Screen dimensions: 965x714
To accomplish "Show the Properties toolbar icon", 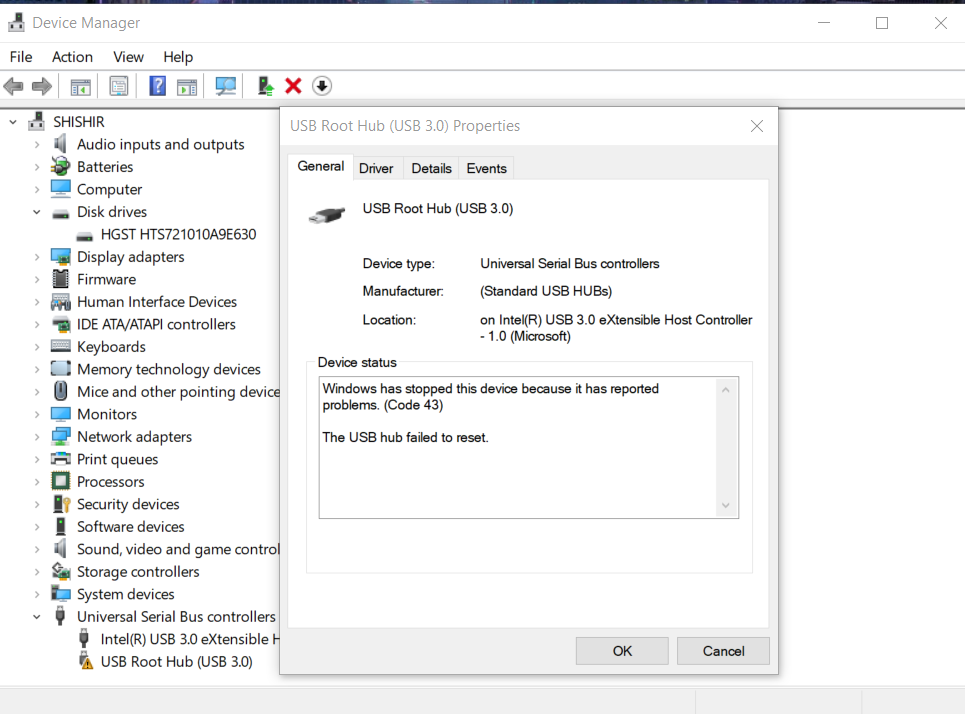I will point(119,86).
